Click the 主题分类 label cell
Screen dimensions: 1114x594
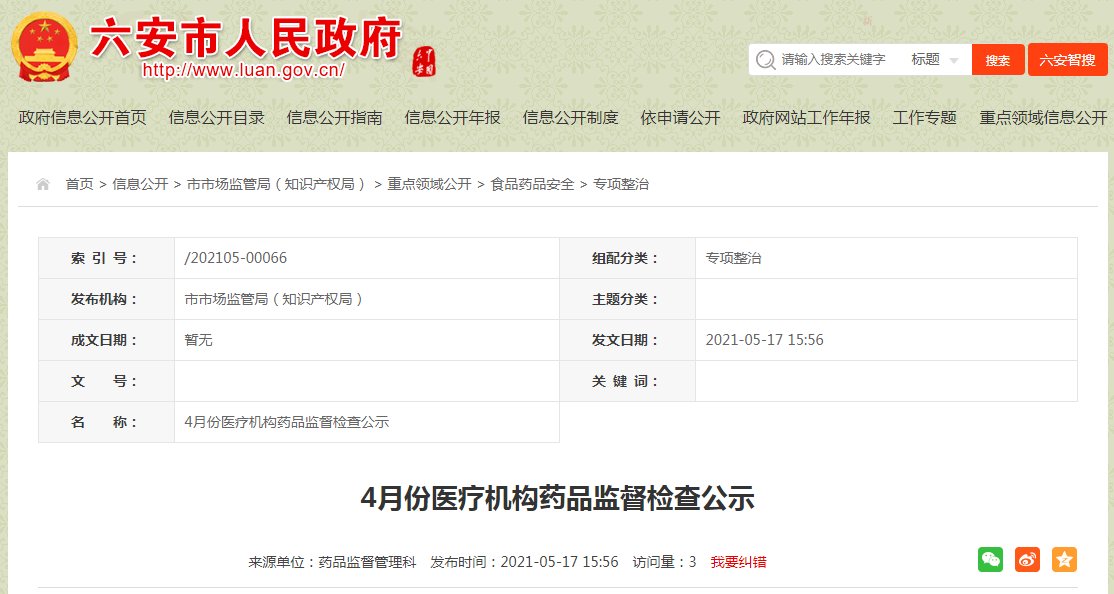(x=627, y=299)
